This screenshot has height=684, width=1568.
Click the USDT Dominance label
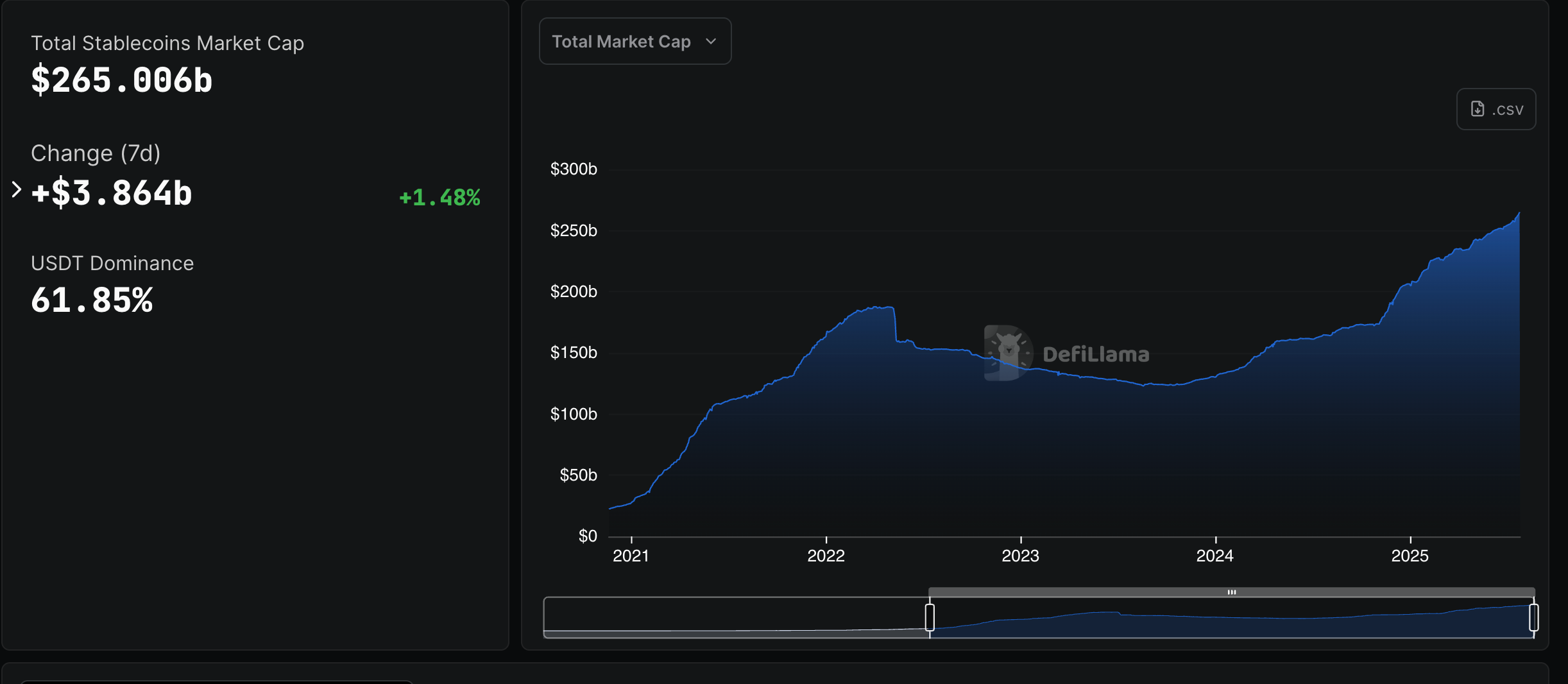pyautogui.click(x=112, y=263)
